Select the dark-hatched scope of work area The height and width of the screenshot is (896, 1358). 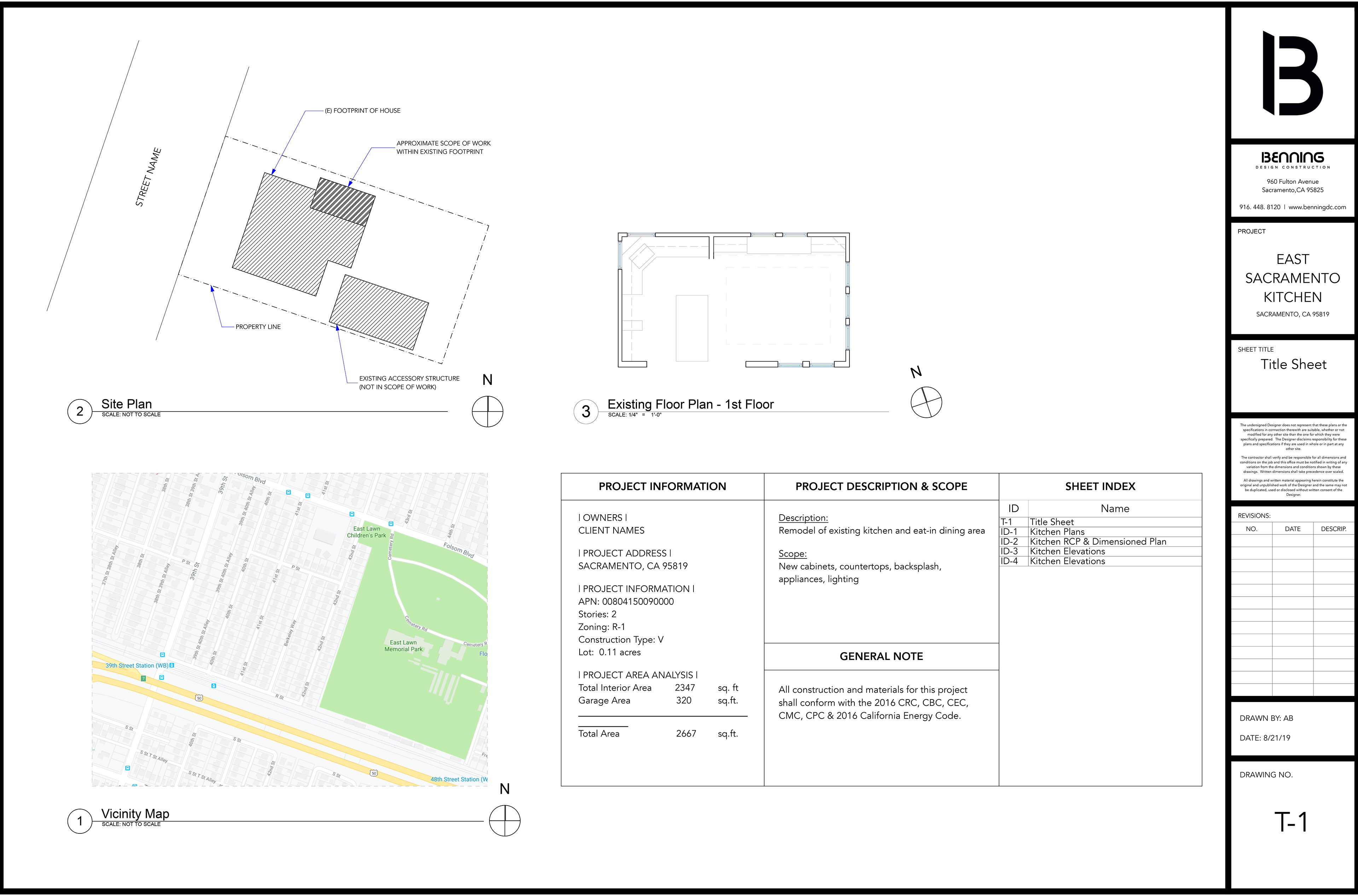coord(343,201)
